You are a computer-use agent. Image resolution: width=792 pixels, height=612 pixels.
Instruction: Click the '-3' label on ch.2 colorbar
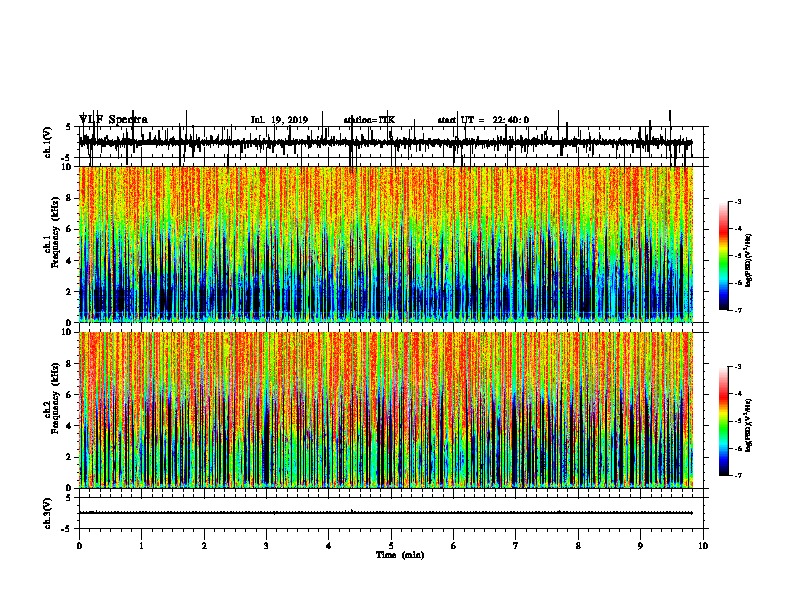[737, 367]
